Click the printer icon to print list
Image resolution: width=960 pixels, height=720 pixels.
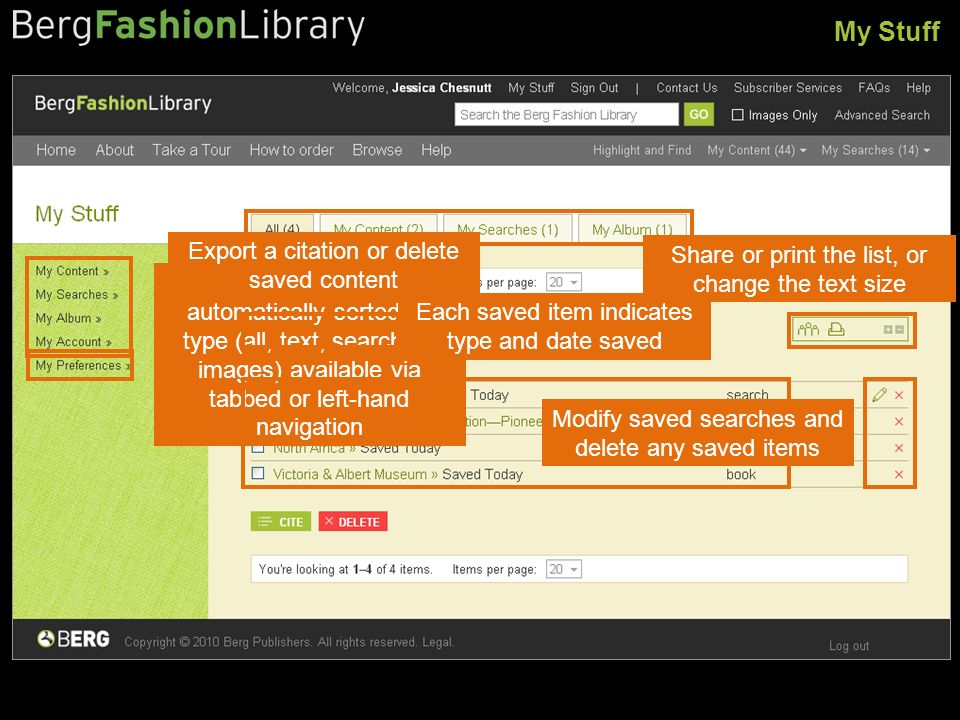836,329
